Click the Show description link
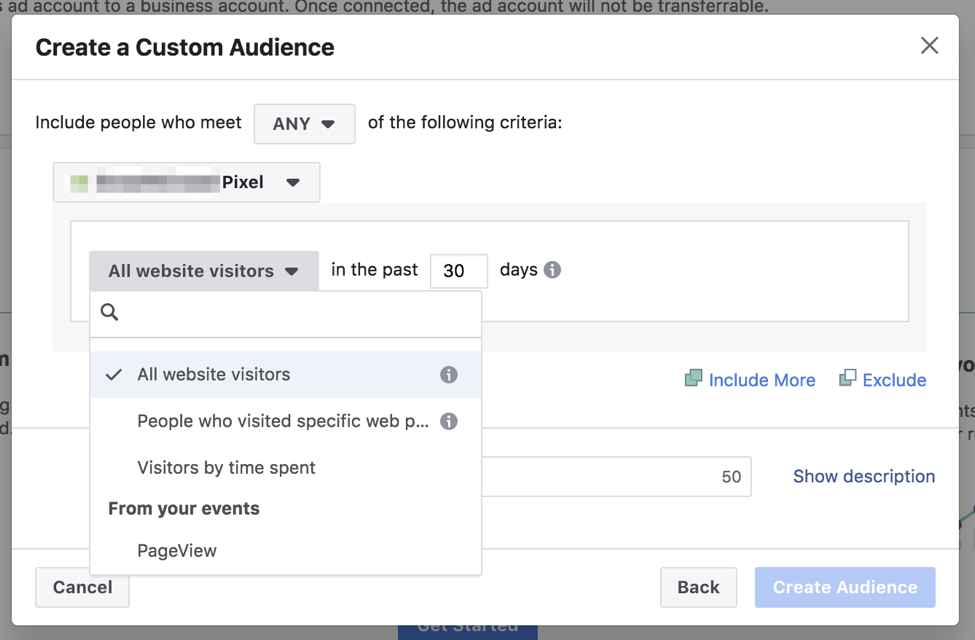975x640 pixels. coord(863,477)
